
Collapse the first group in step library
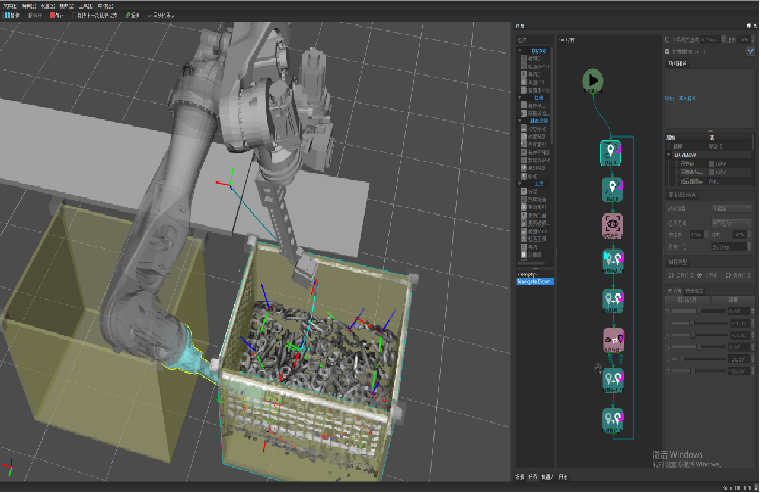pyautogui.click(x=522, y=51)
